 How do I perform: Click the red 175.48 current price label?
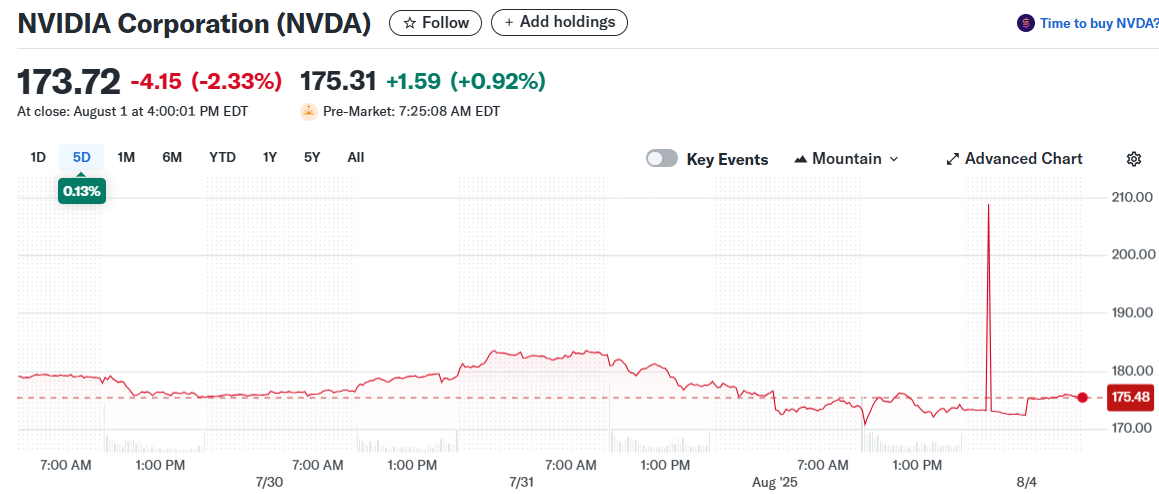point(1131,397)
